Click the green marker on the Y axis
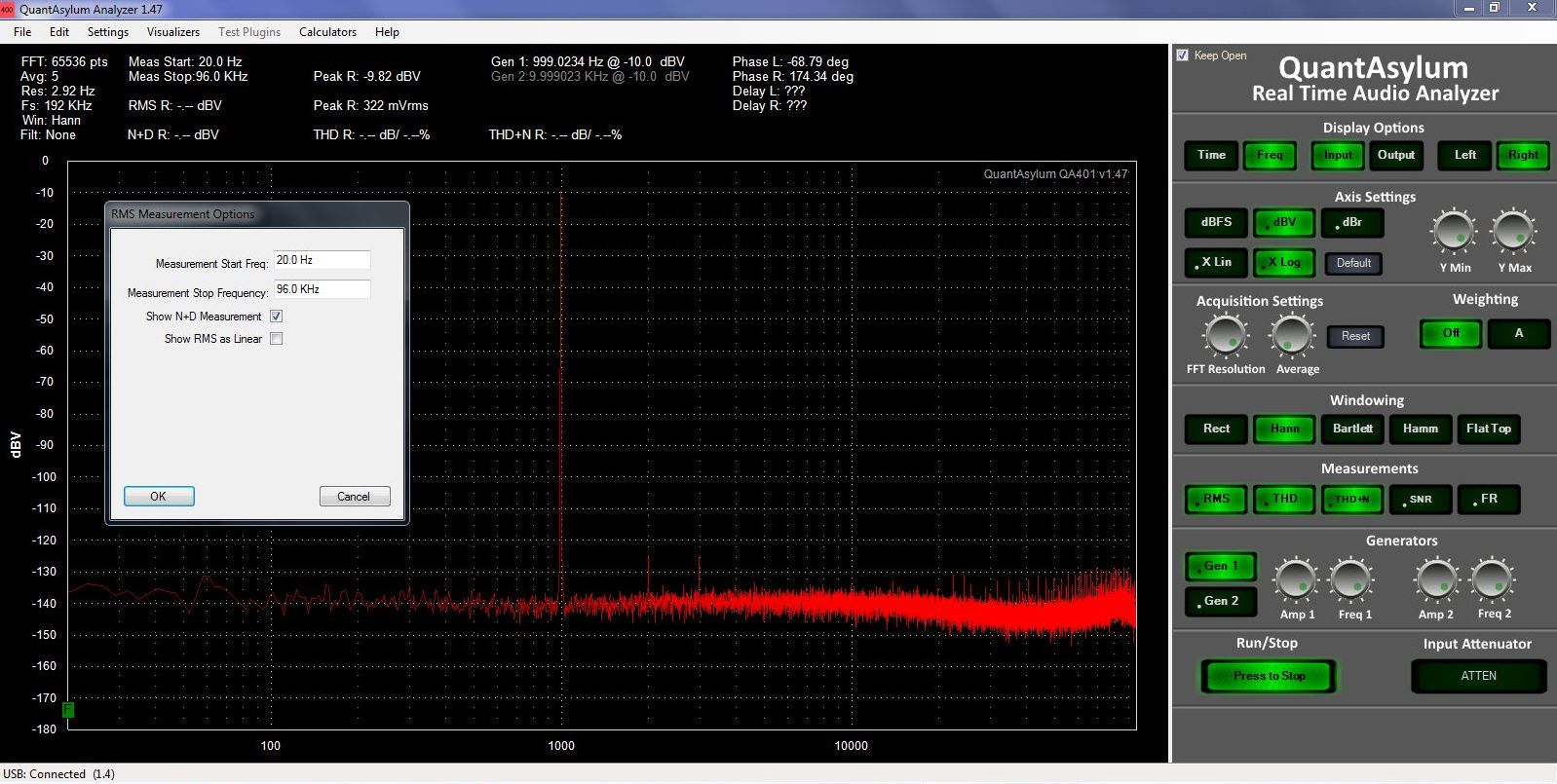 point(68,710)
